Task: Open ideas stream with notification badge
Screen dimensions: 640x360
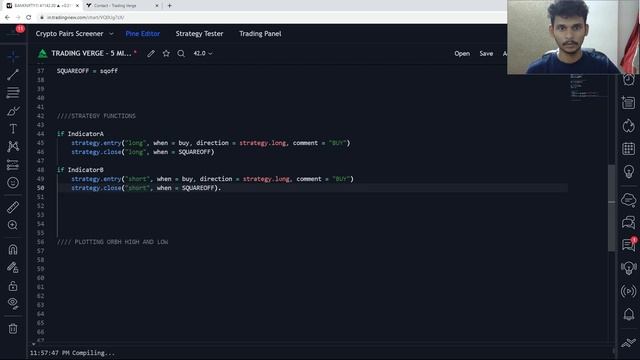Action: pos(629,244)
